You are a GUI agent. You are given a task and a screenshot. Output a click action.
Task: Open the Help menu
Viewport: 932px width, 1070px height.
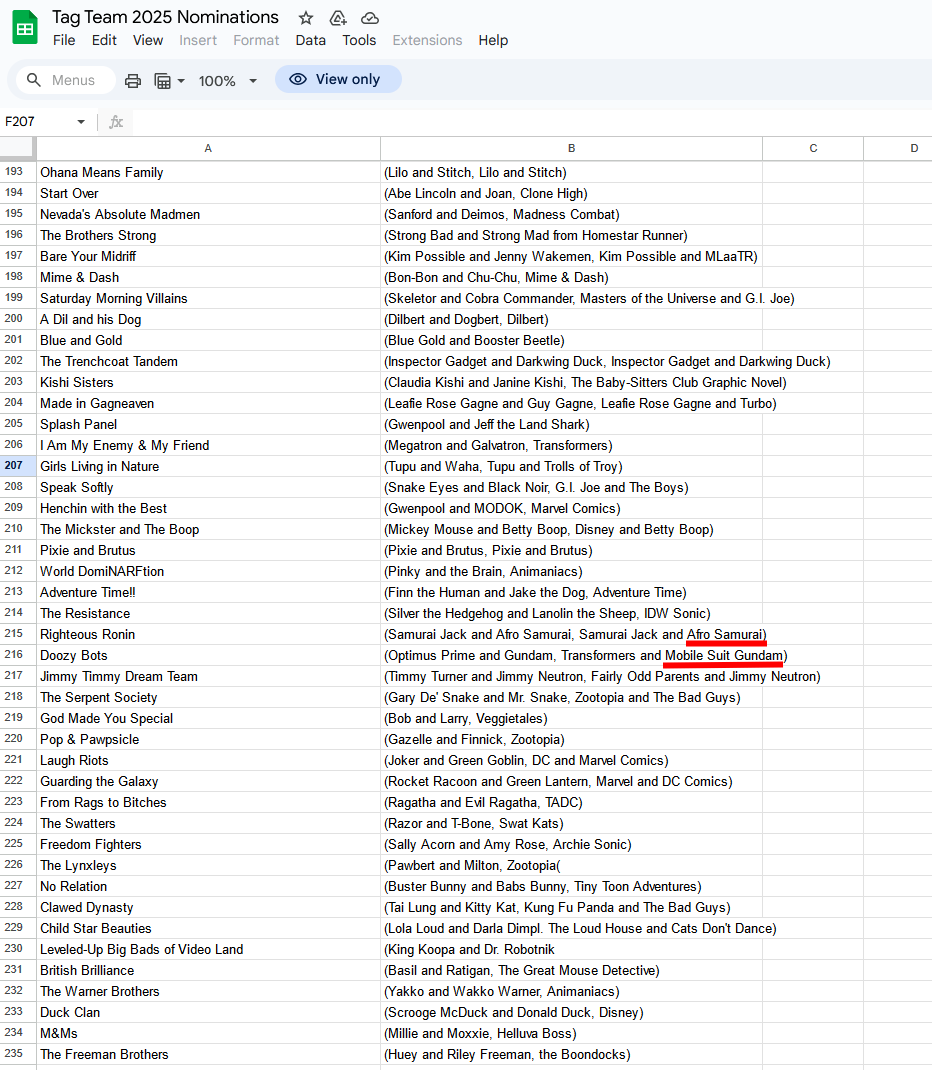click(x=493, y=40)
